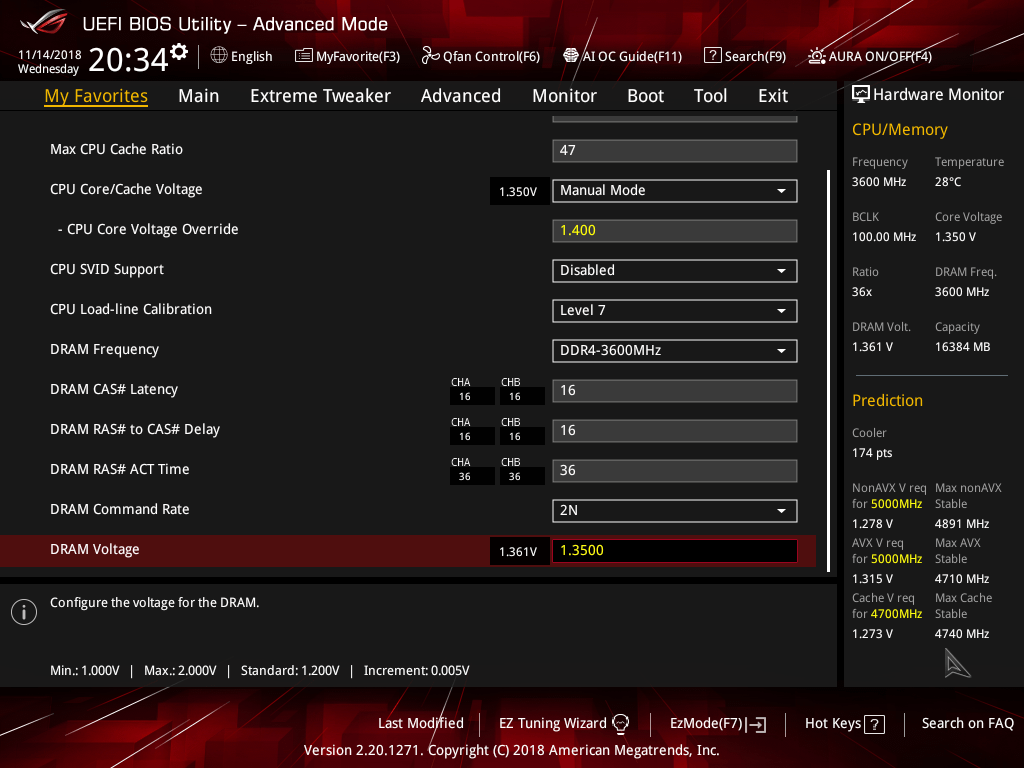Click the English language globe icon

[219, 56]
